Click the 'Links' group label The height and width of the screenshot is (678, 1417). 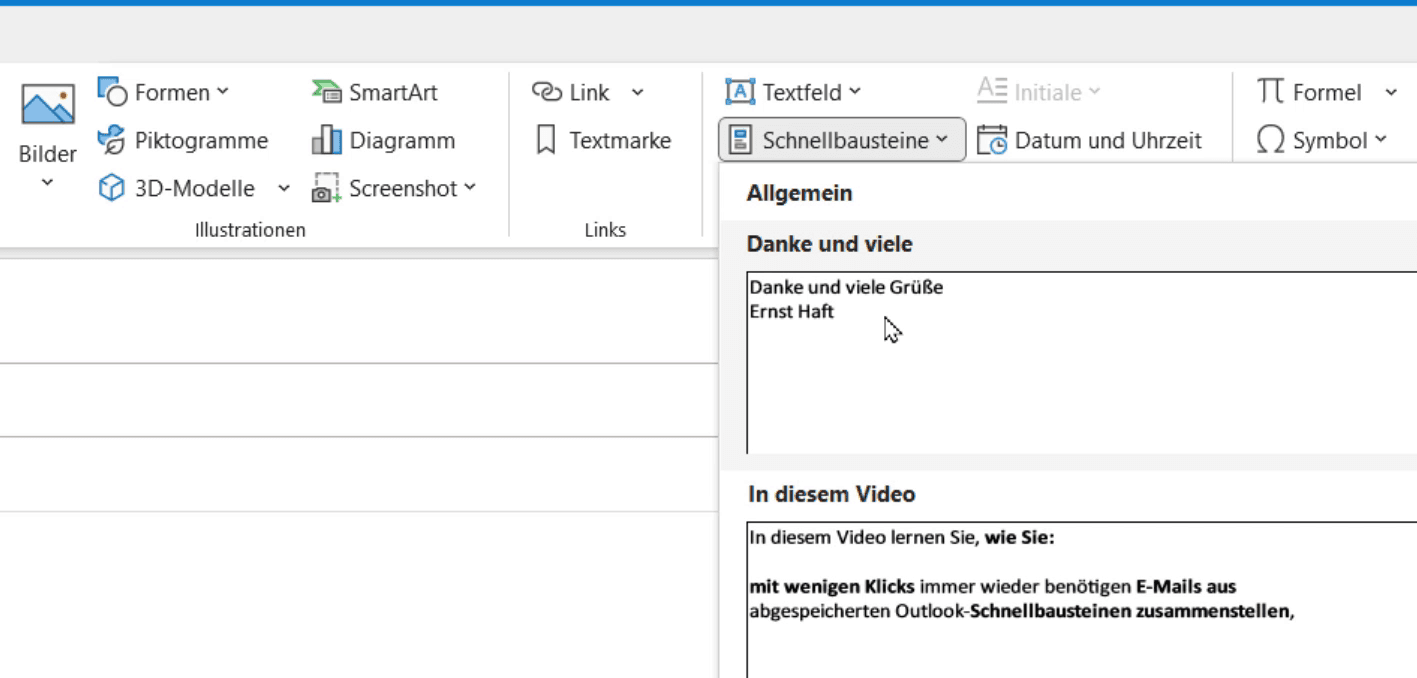[x=605, y=230]
